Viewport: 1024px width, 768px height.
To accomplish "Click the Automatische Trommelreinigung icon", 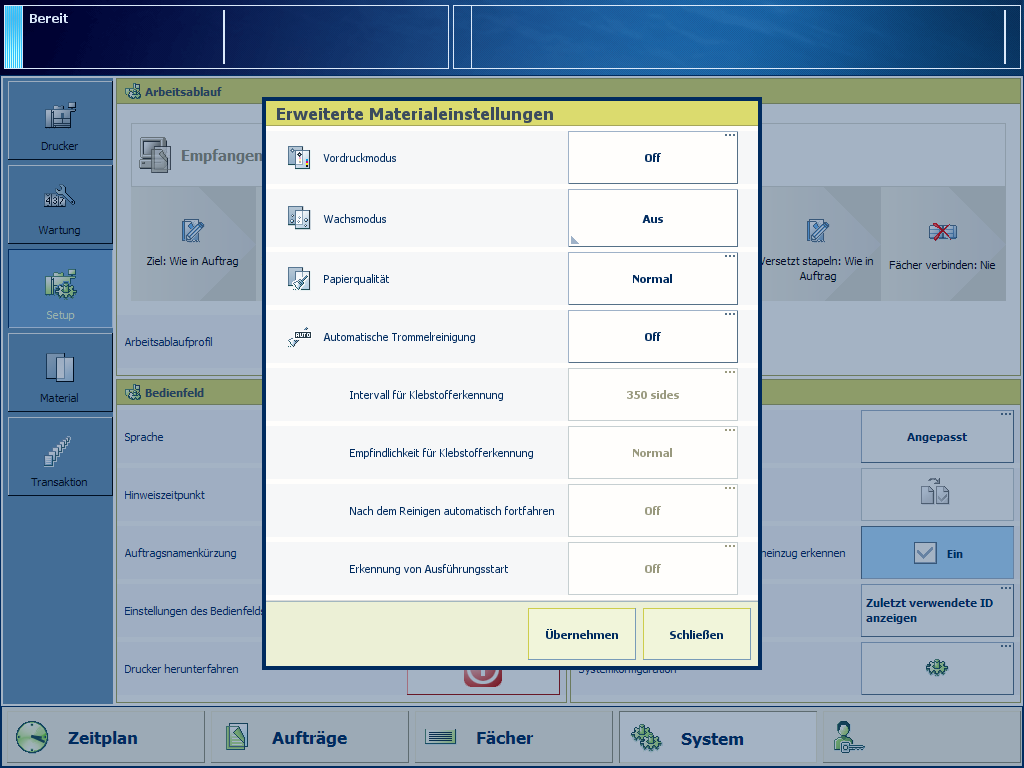I will (x=299, y=337).
